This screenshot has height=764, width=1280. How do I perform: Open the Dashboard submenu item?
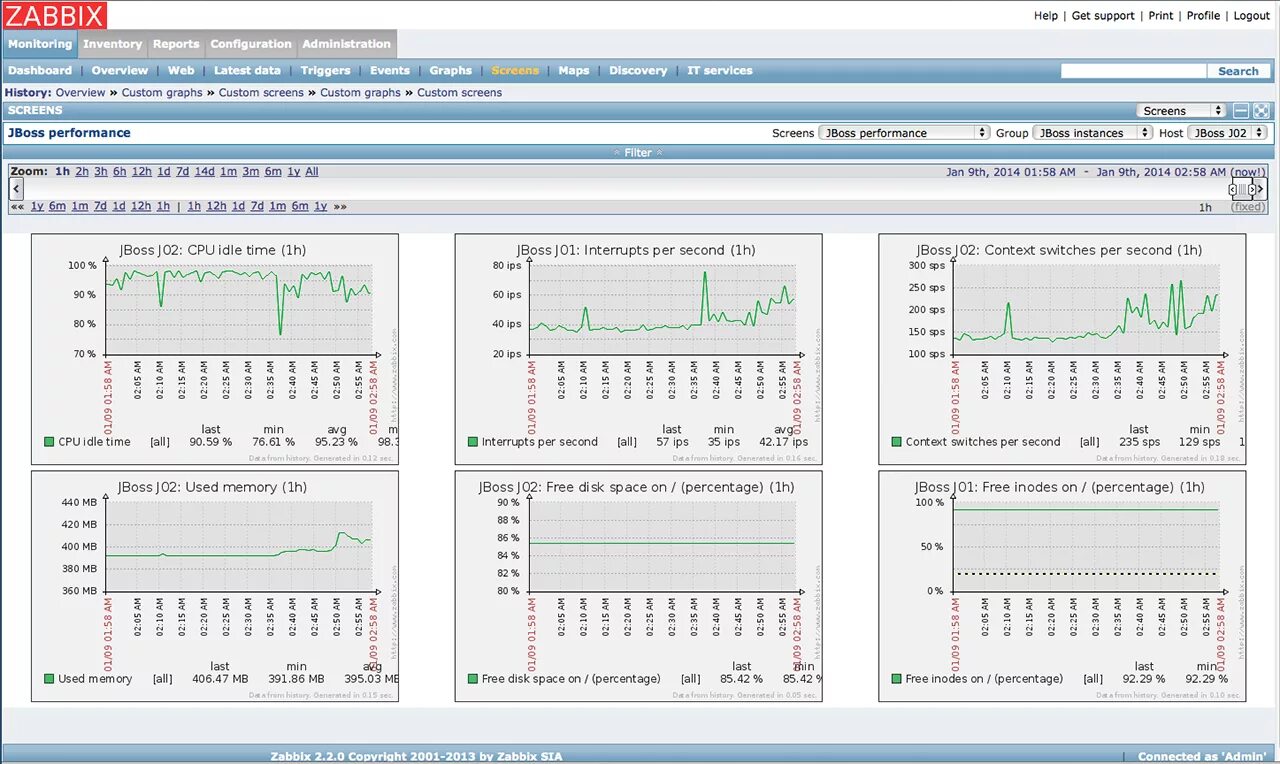coord(40,71)
